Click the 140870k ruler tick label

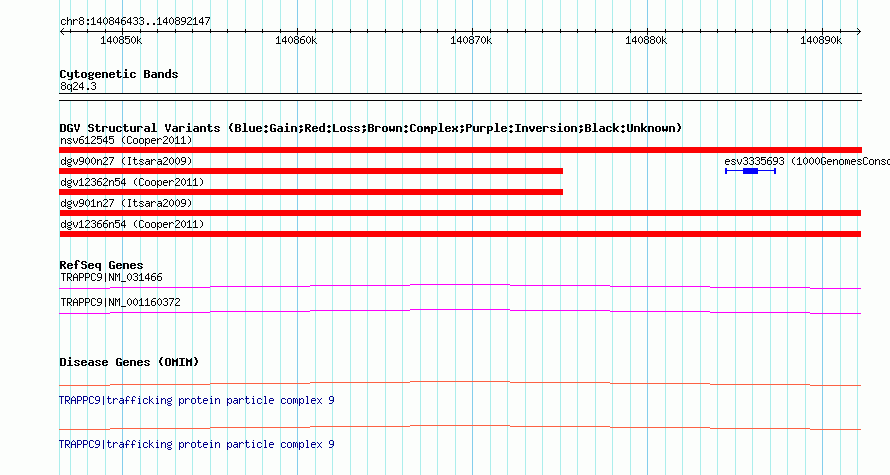(x=471, y=40)
